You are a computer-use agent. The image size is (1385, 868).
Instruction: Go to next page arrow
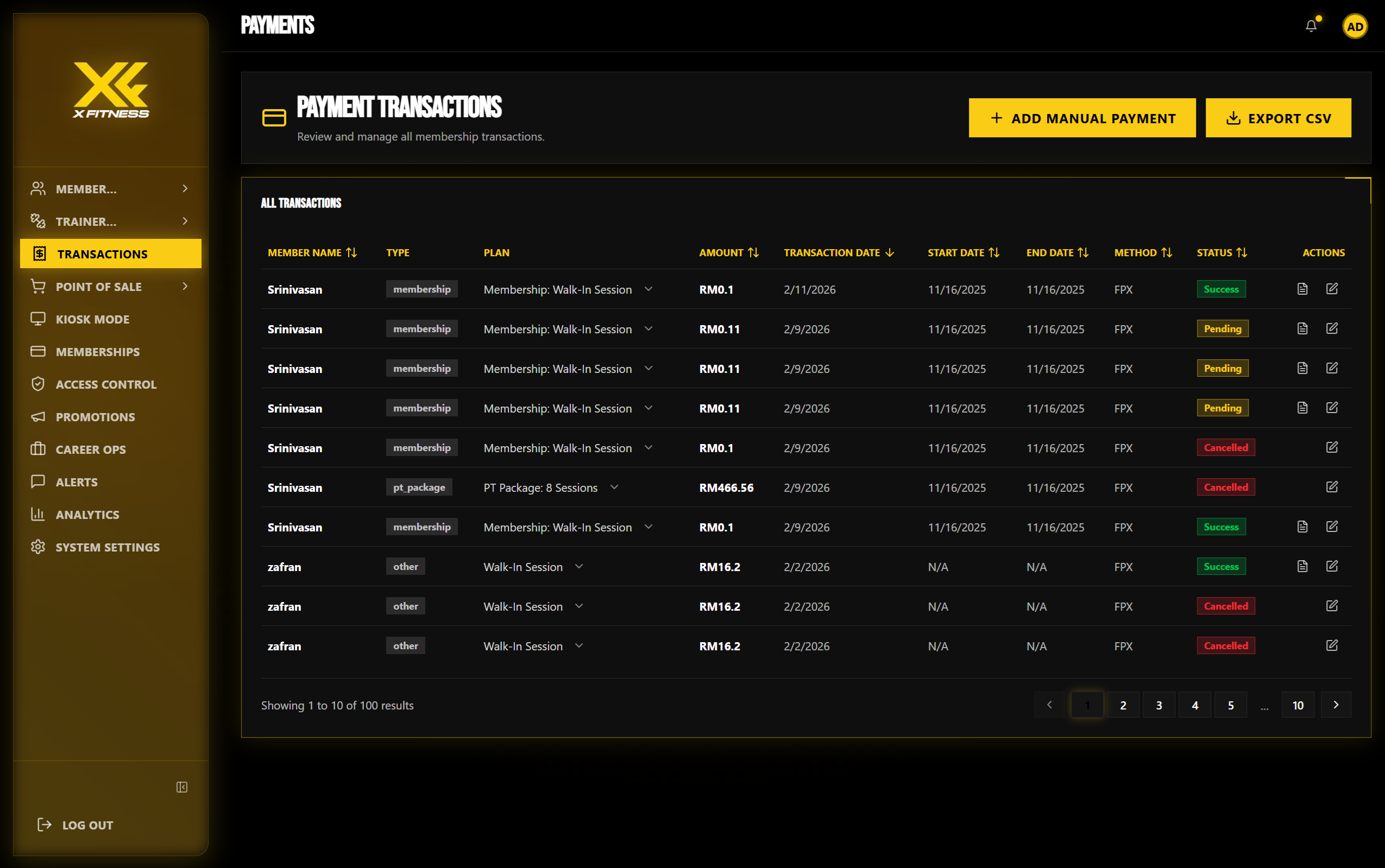[x=1336, y=705]
